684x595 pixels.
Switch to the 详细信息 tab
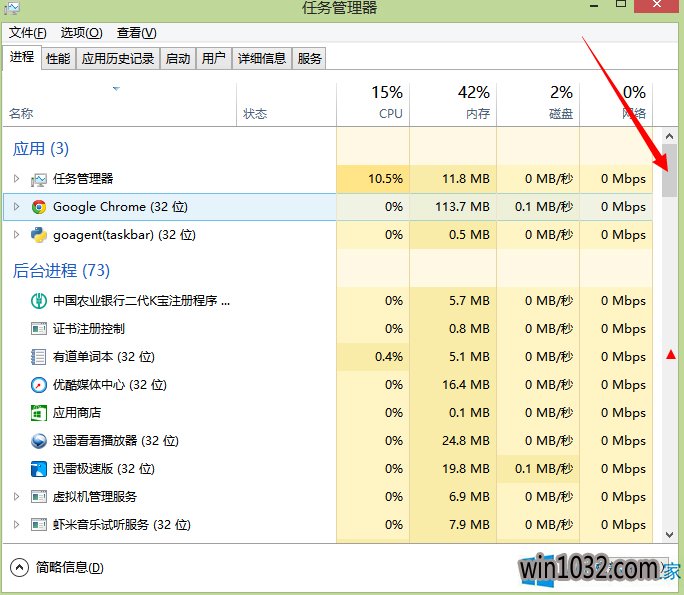(261, 59)
